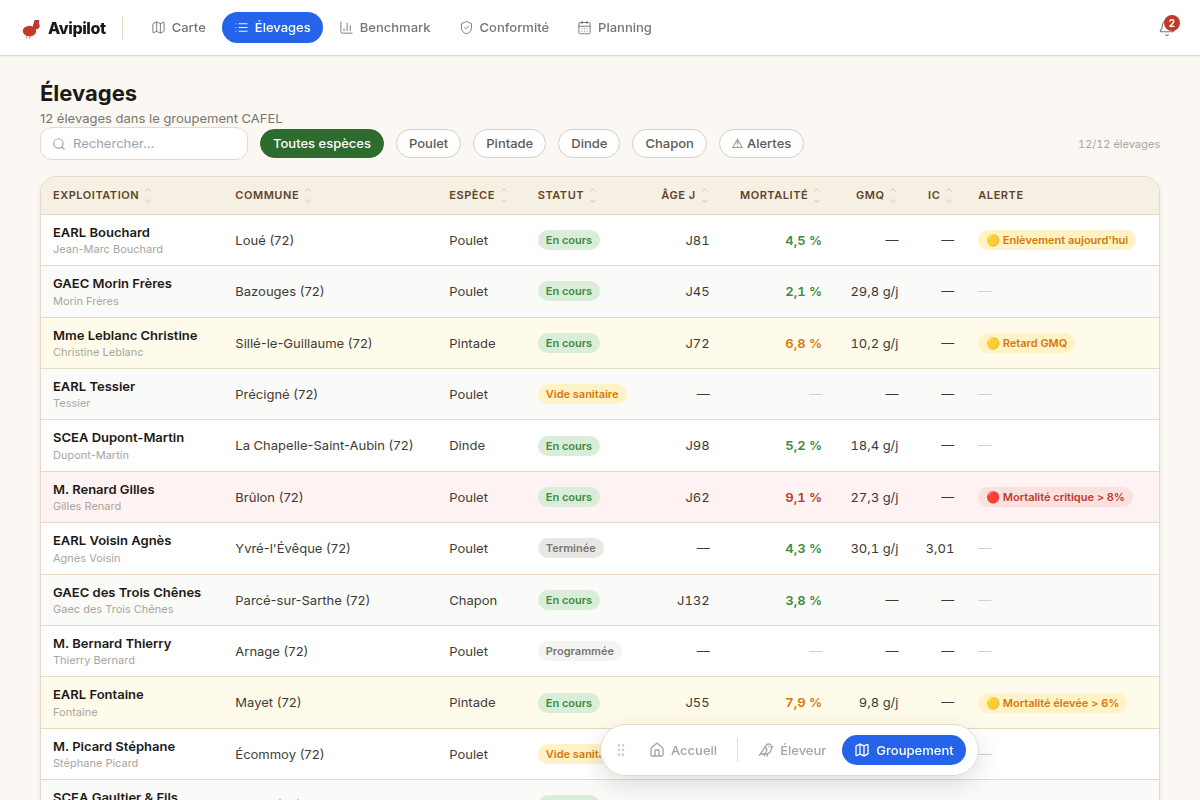Click La Chapelle-Saint-Aubin (72) commune
This screenshot has height=800, width=1200.
point(324,446)
